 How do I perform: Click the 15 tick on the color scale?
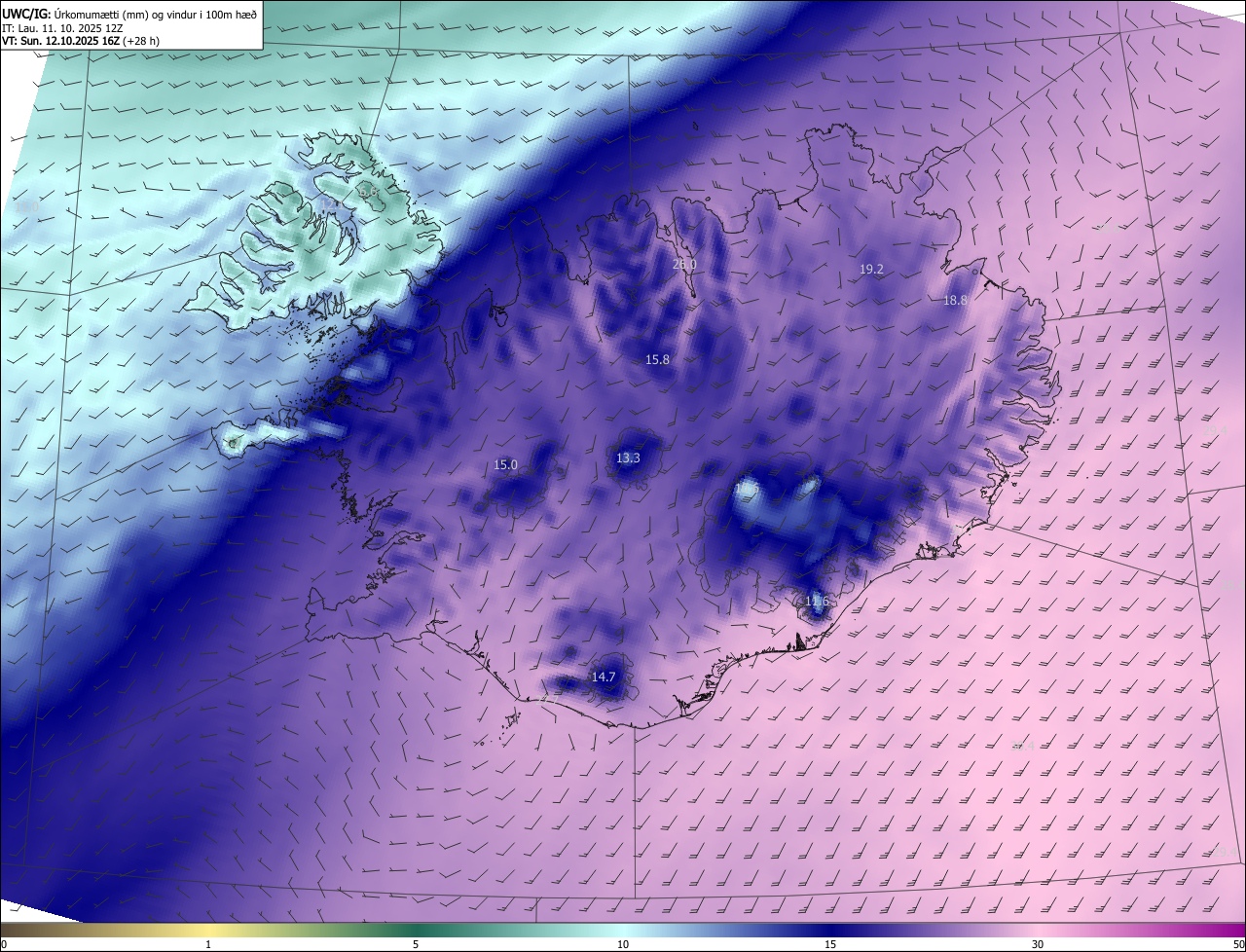(830, 945)
